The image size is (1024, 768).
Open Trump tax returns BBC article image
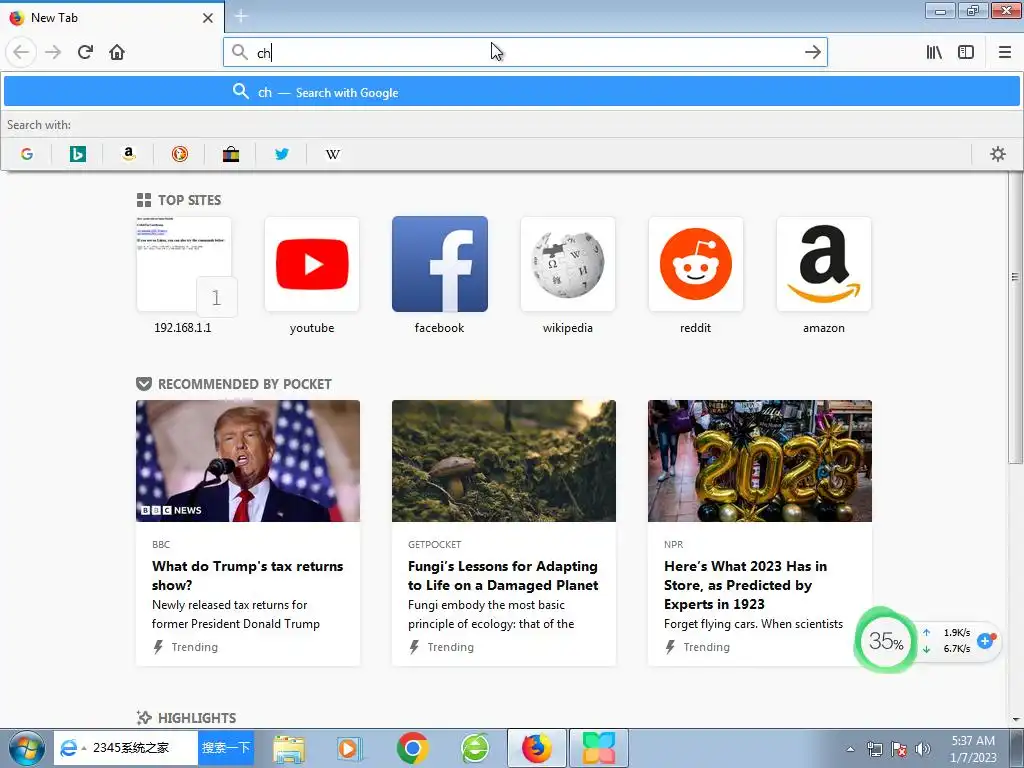coord(248,460)
